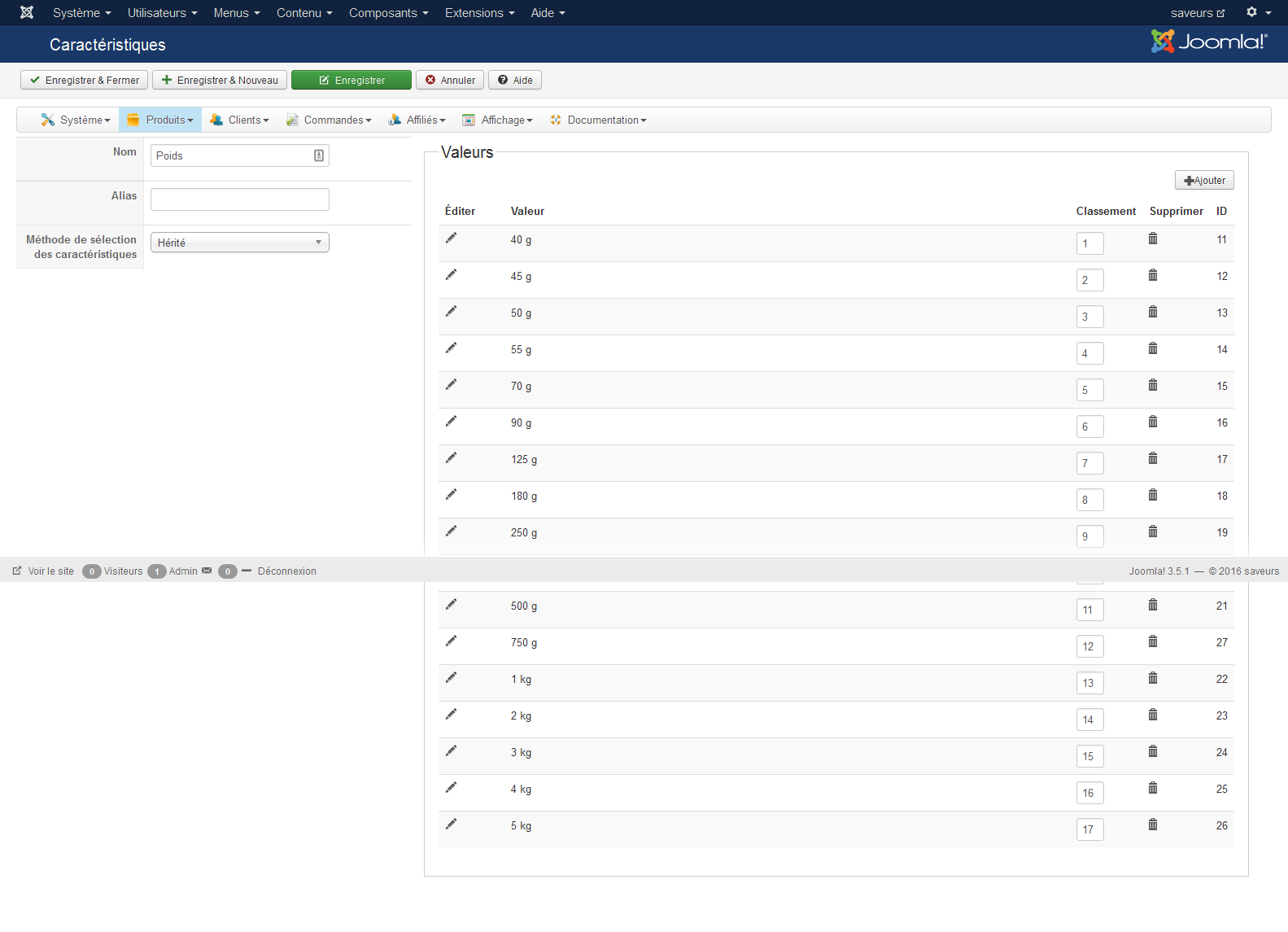The image size is (1288, 932).
Task: Focus the Classement field for 1 kg
Action: pos(1090,683)
